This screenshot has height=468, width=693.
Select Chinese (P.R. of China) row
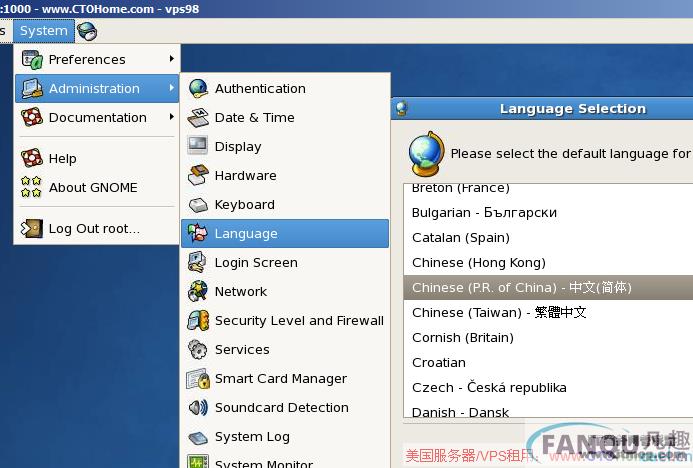point(548,288)
